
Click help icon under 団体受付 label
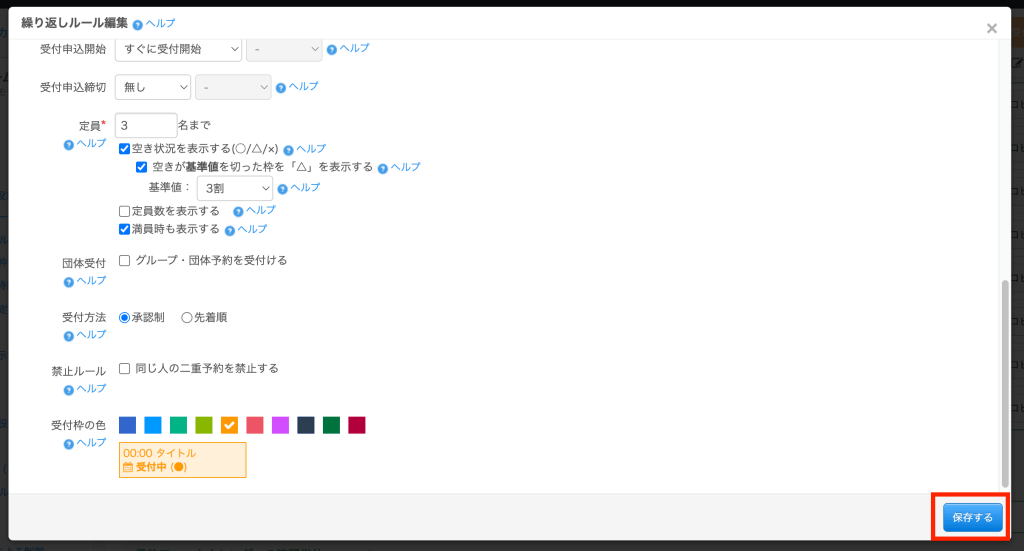click(69, 281)
